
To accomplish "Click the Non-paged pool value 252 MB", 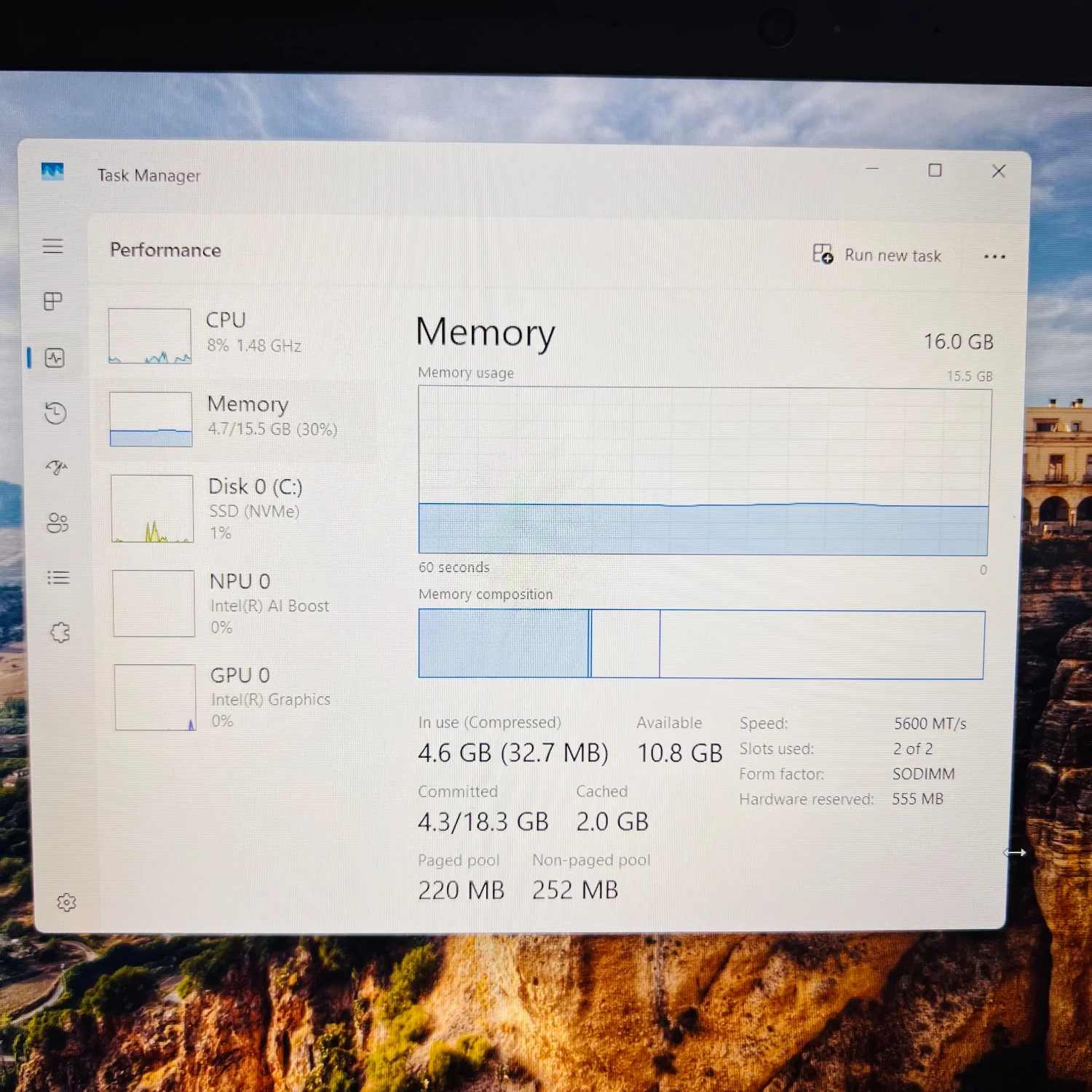I will click(575, 890).
